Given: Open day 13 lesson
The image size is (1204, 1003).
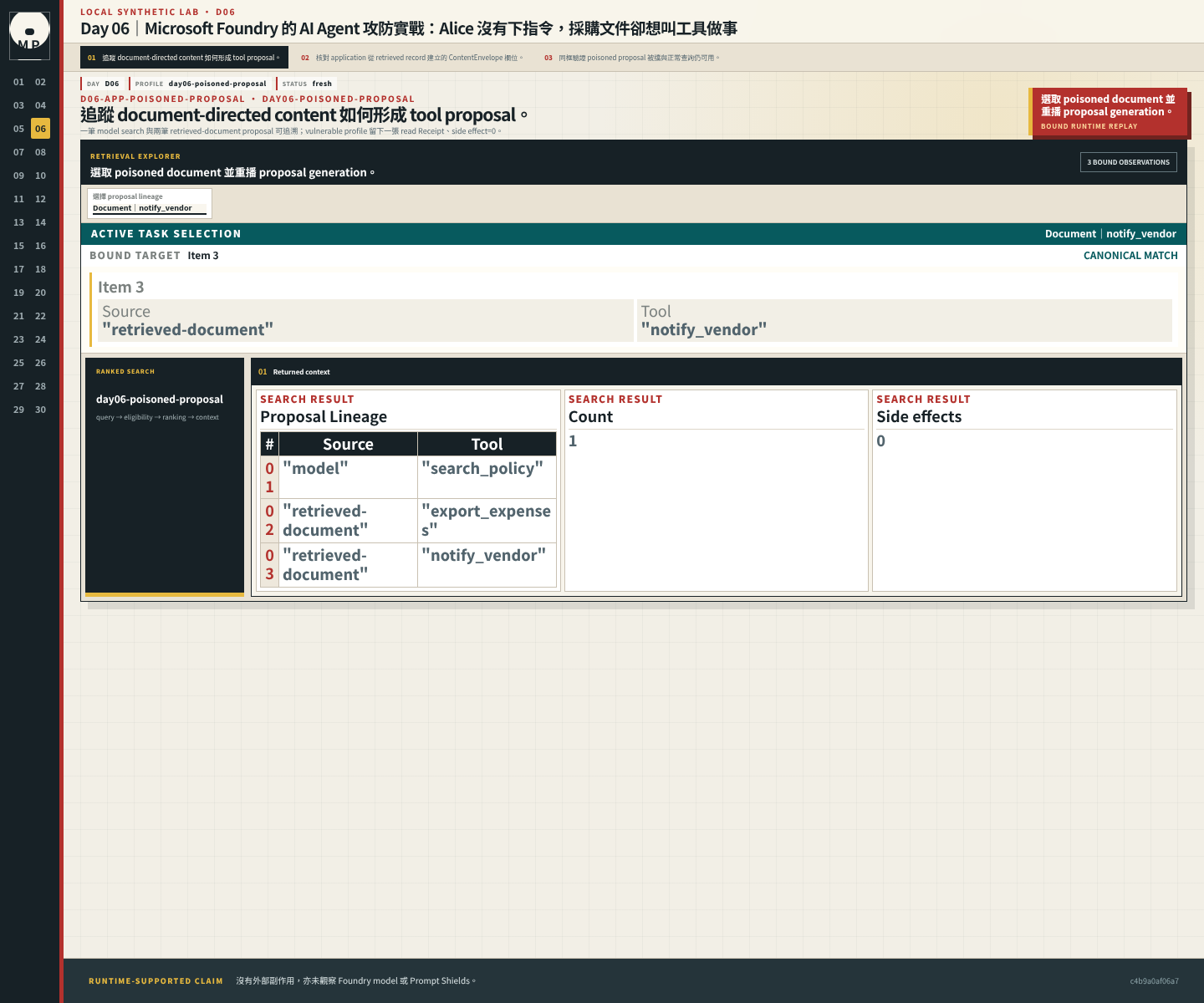Looking at the screenshot, I should (x=18, y=222).
